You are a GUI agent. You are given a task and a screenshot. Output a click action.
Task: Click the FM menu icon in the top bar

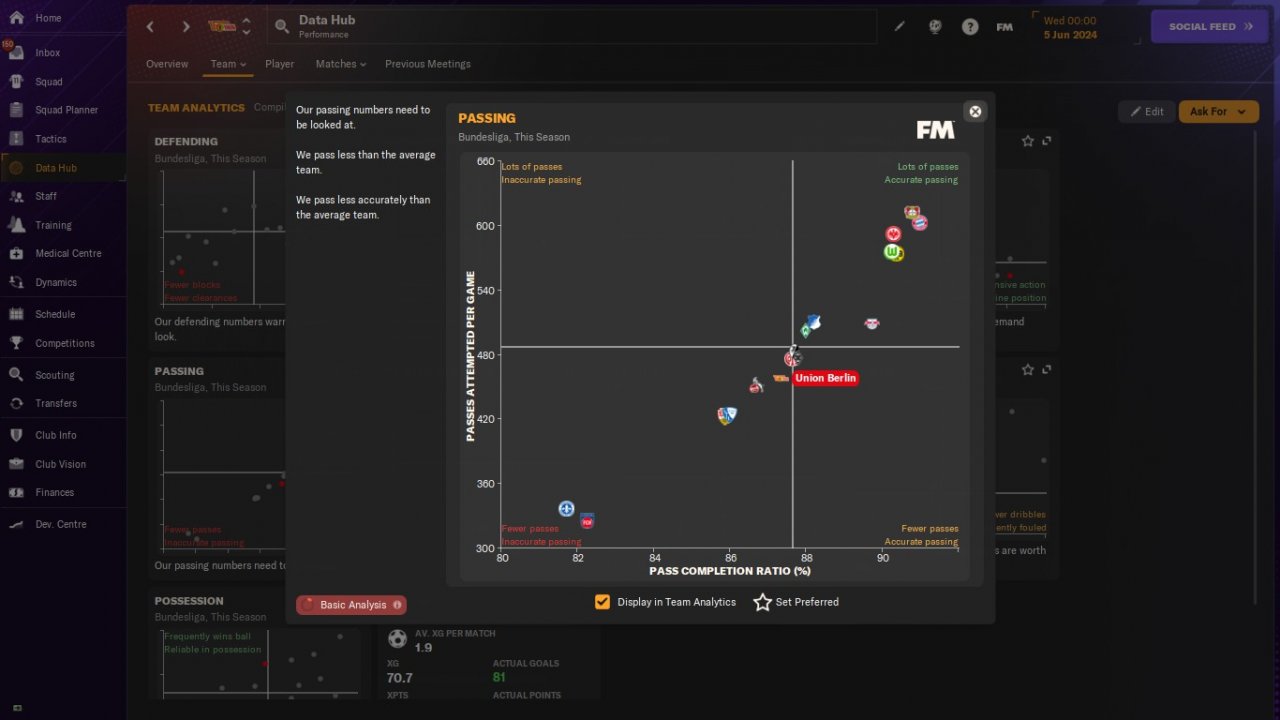(x=1005, y=27)
